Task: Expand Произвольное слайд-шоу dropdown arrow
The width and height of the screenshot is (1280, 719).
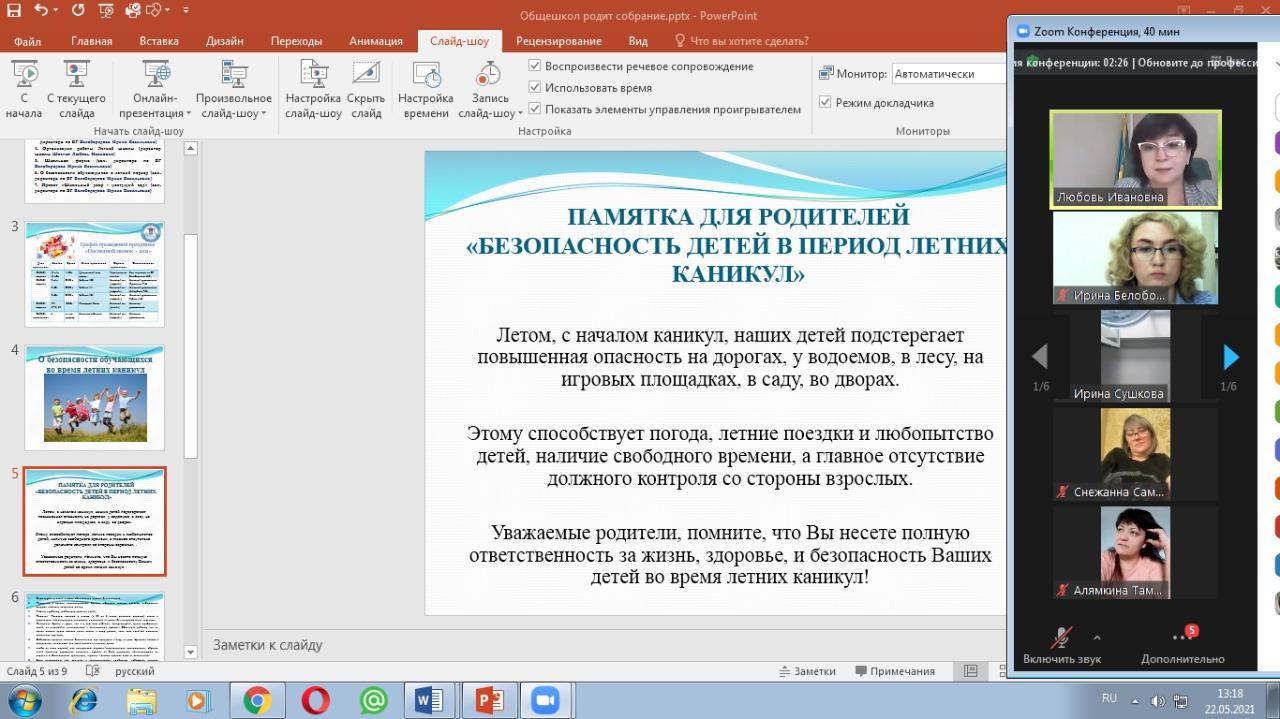Action: [264, 113]
